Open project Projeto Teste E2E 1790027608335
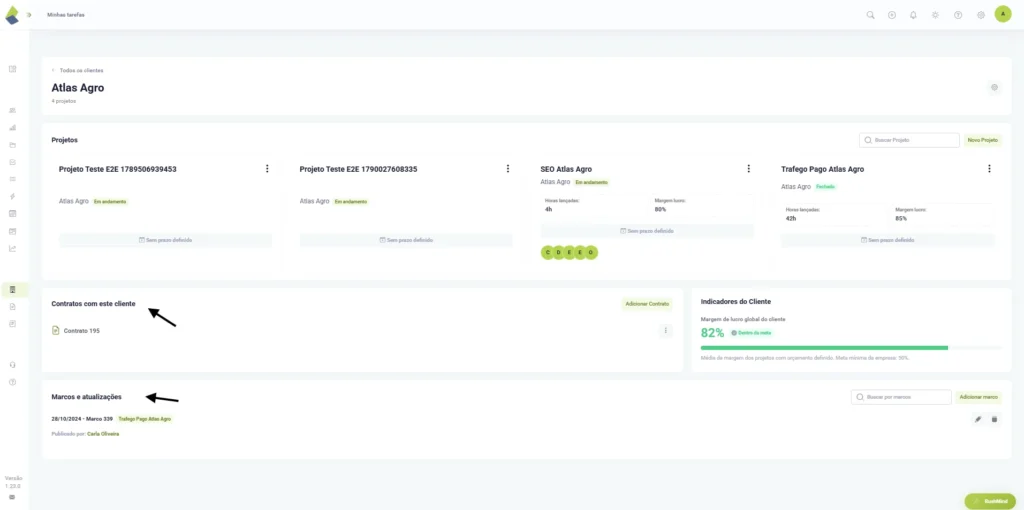1024x510 pixels. [x=358, y=169]
